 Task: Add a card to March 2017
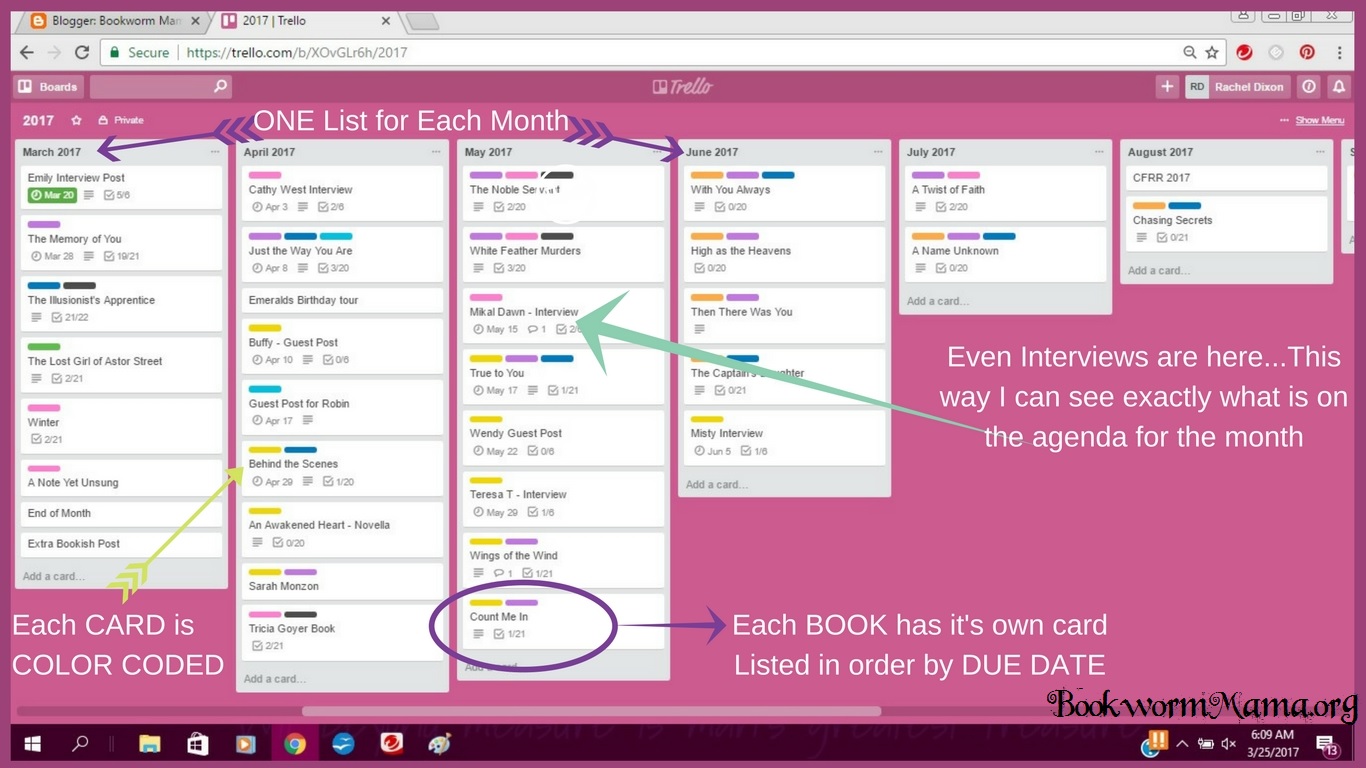[x=54, y=576]
